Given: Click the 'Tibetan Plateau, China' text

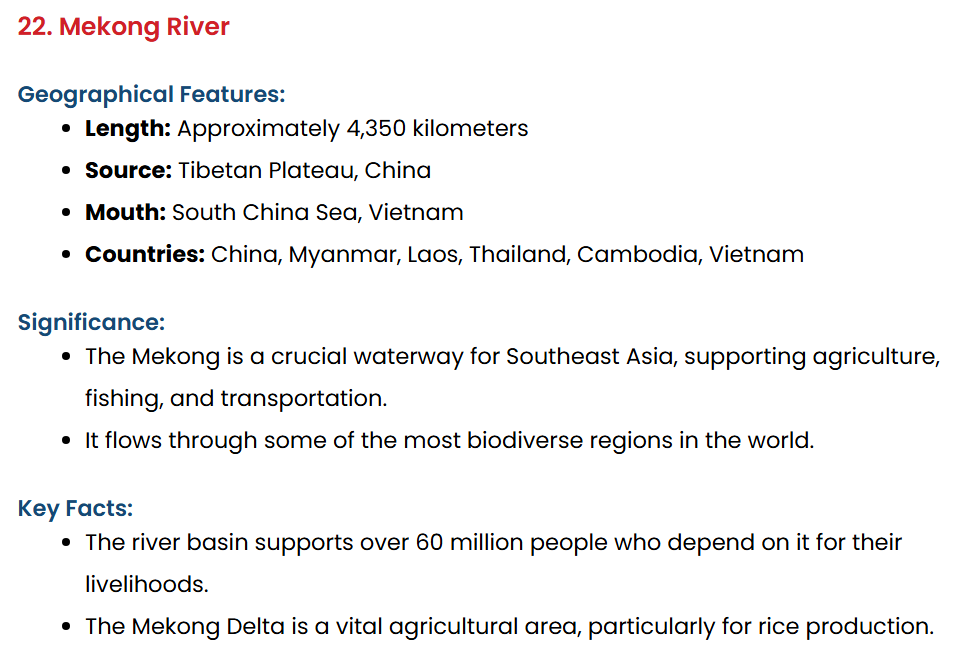Looking at the screenshot, I should coord(305,170).
